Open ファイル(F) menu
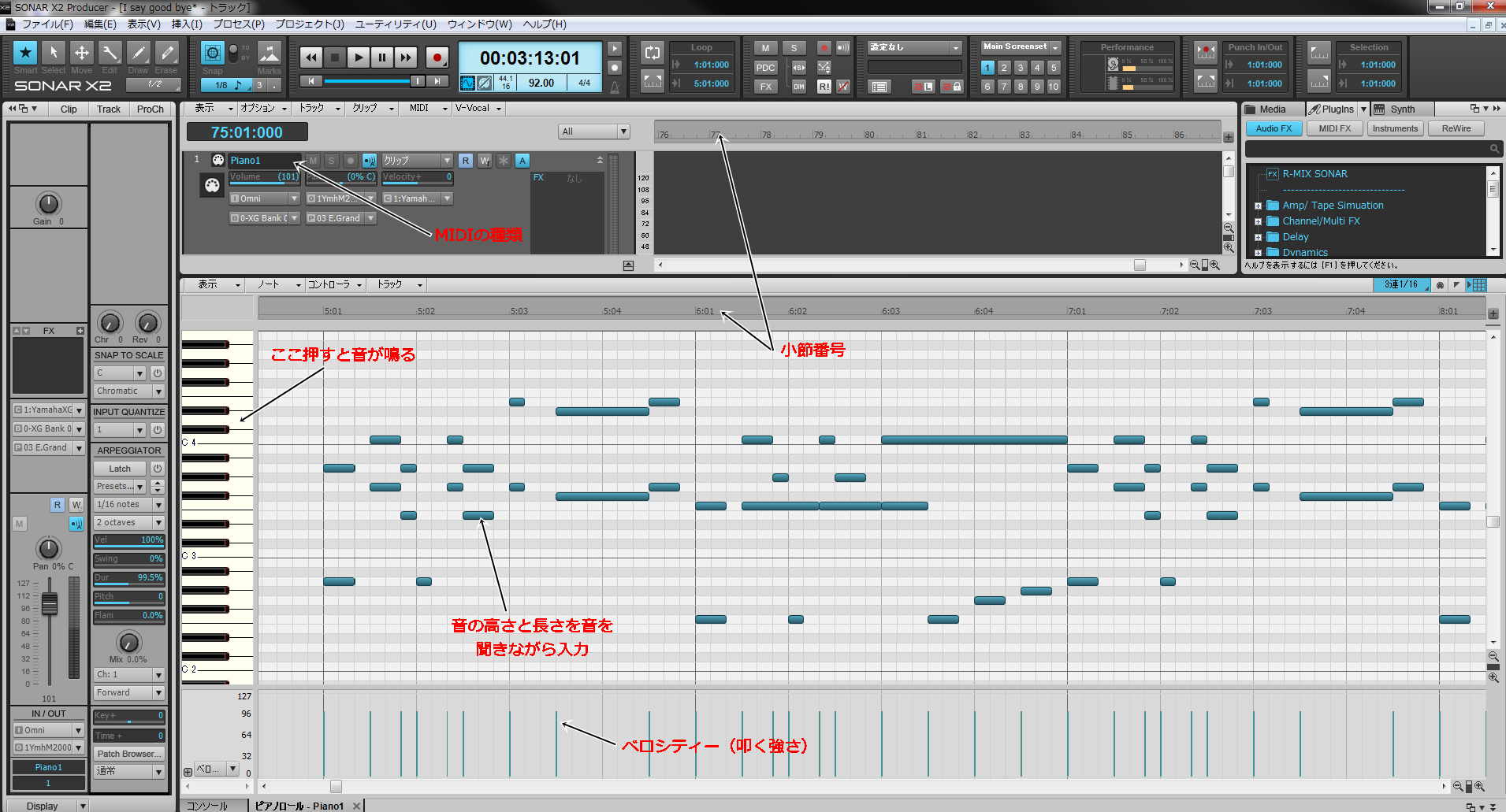This screenshot has height=812, width=1506. (47, 24)
